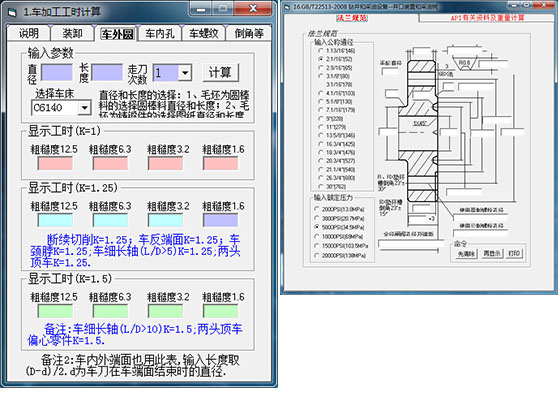Open the 走刀次数 dropdown arrow
The image size is (560, 394).
coord(185,73)
